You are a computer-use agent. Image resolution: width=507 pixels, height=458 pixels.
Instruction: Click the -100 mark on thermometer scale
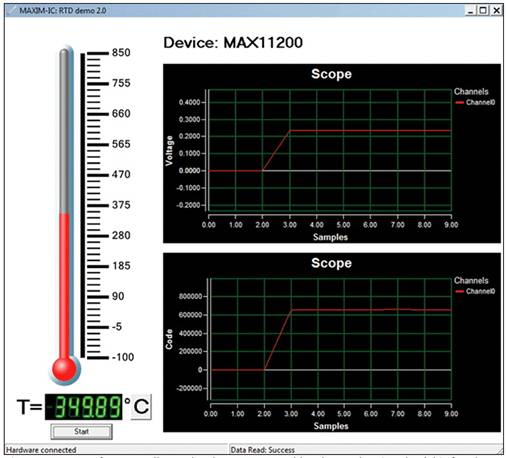pos(123,357)
